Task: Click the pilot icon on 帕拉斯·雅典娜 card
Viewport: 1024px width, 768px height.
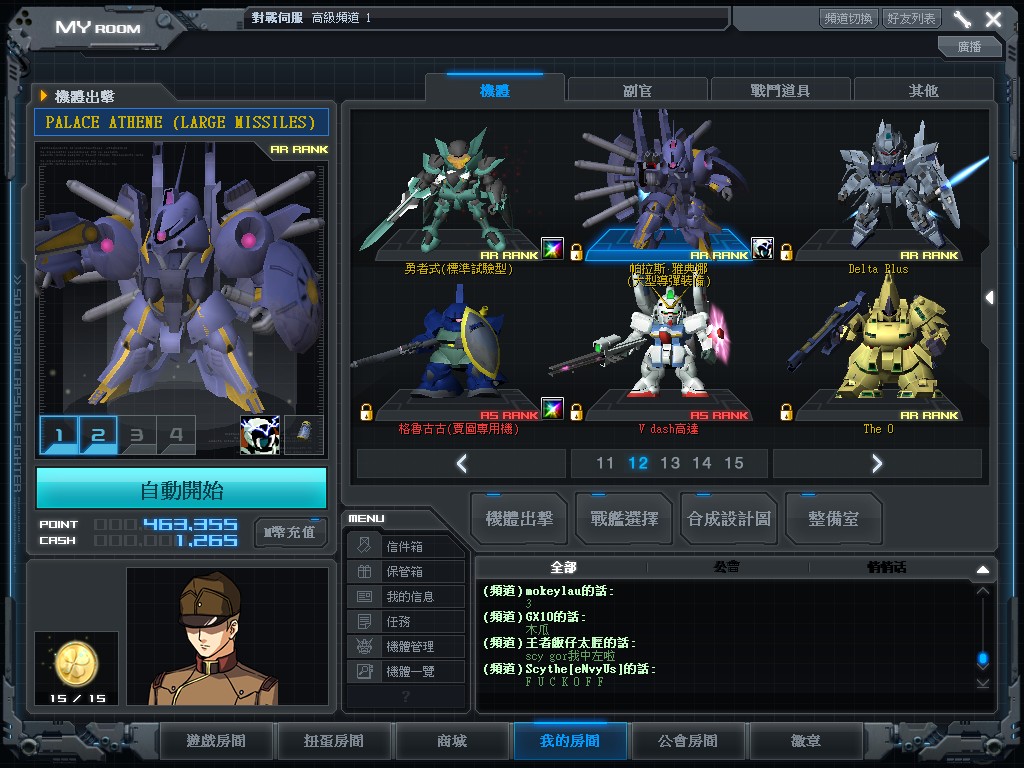Action: [x=762, y=249]
